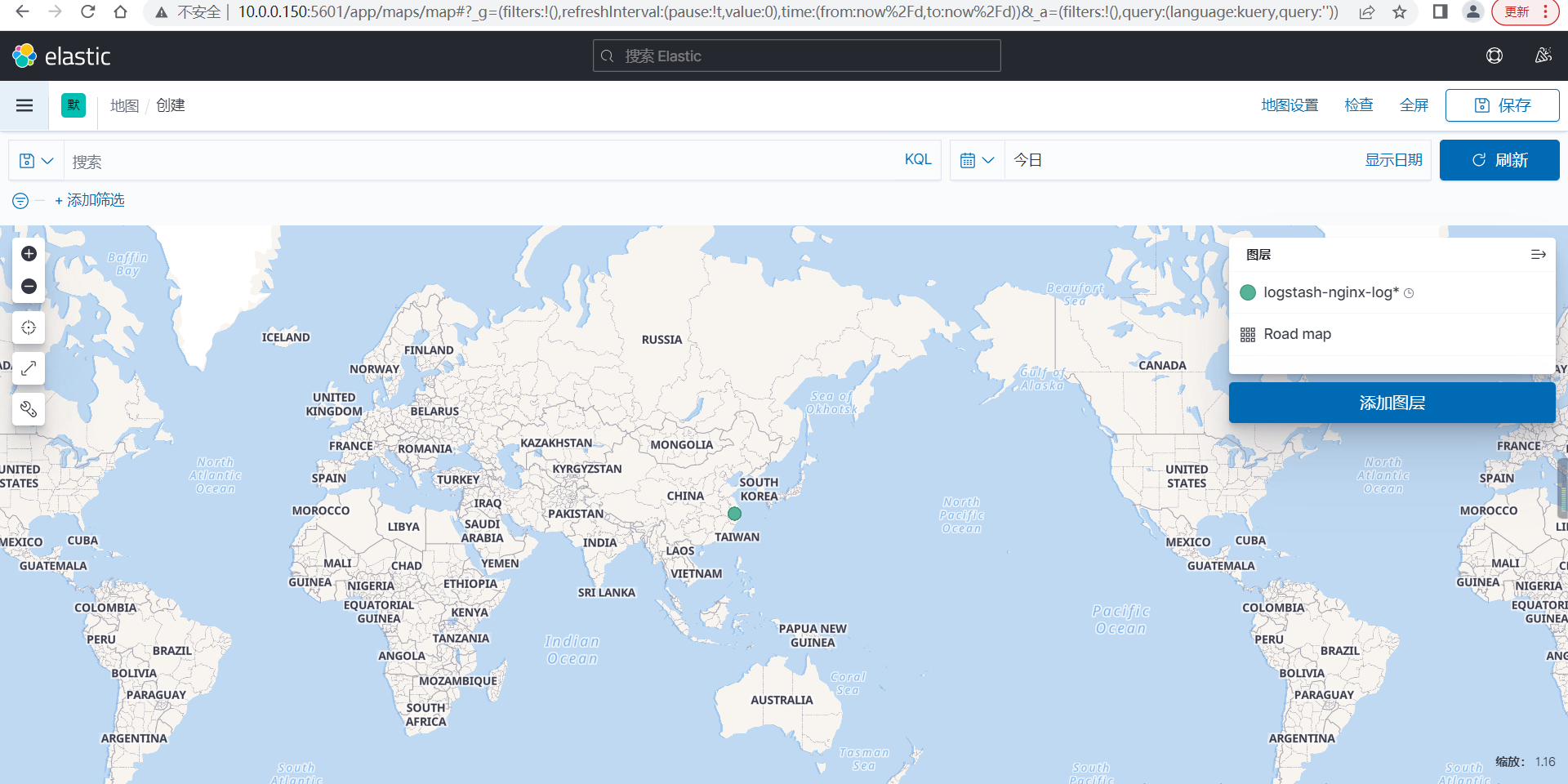1568x784 pixels.
Task: Open the browser home page
Action: click(x=121, y=11)
